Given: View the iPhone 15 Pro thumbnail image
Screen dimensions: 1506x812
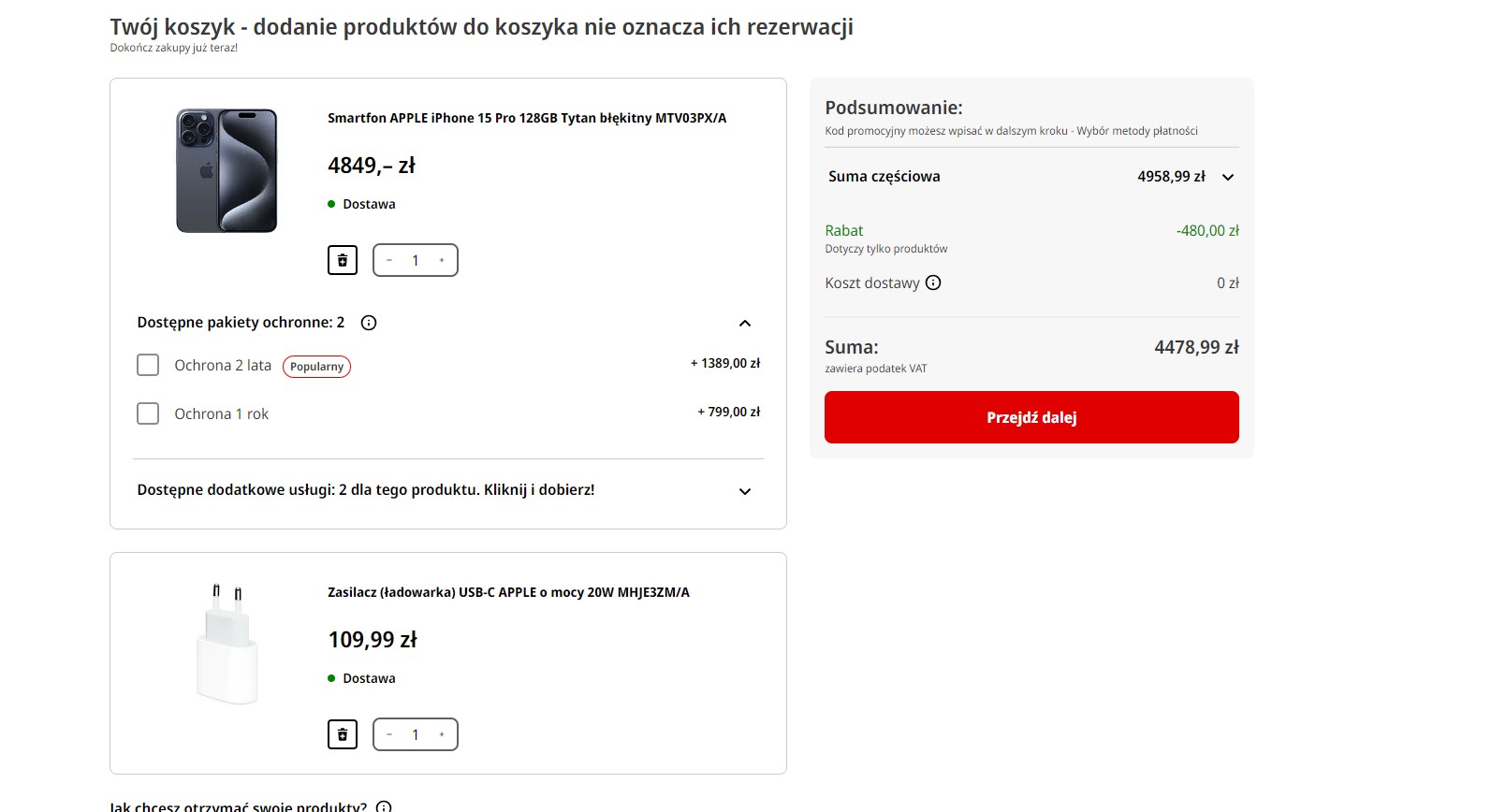Looking at the screenshot, I should click(x=227, y=170).
